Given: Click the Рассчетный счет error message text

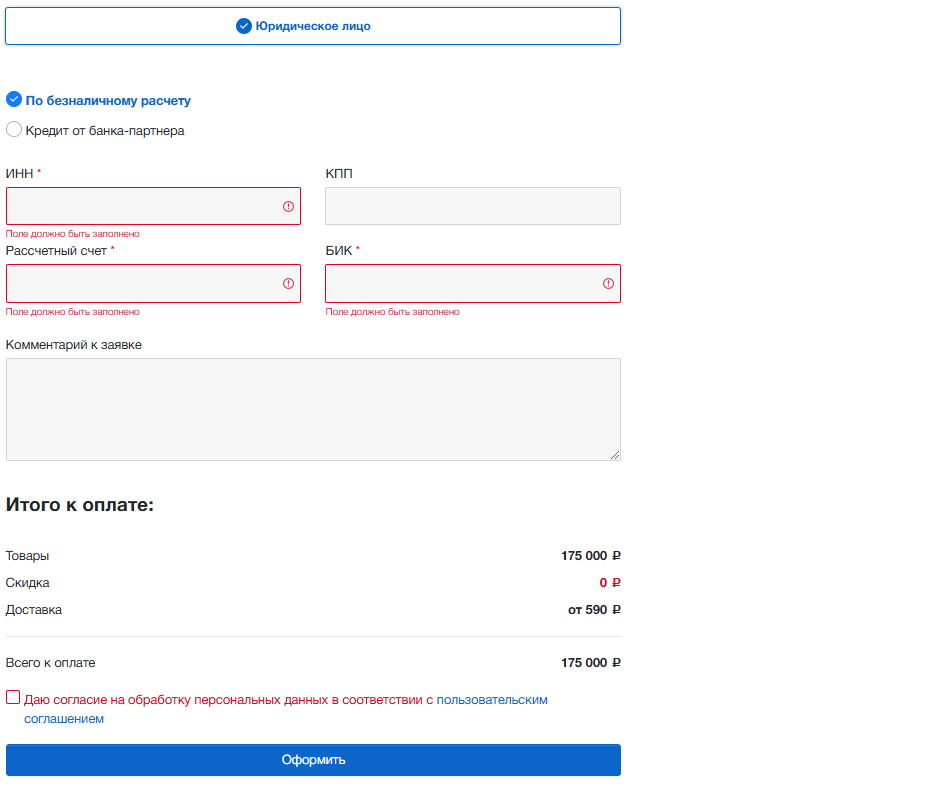Looking at the screenshot, I should 73,312.
